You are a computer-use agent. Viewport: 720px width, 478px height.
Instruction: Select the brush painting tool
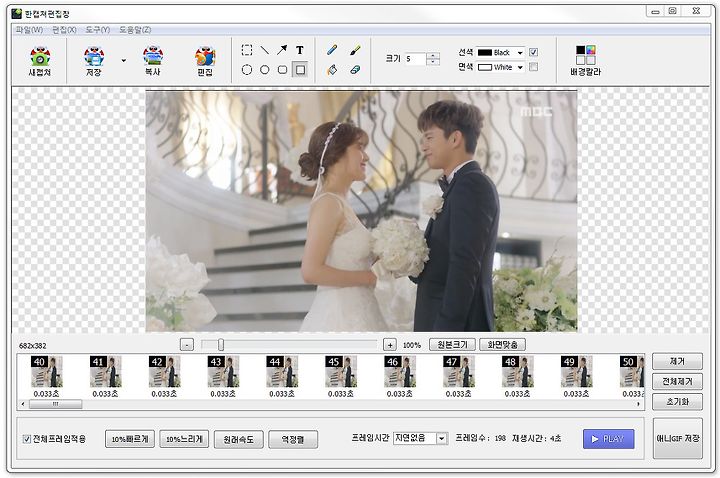[355, 50]
